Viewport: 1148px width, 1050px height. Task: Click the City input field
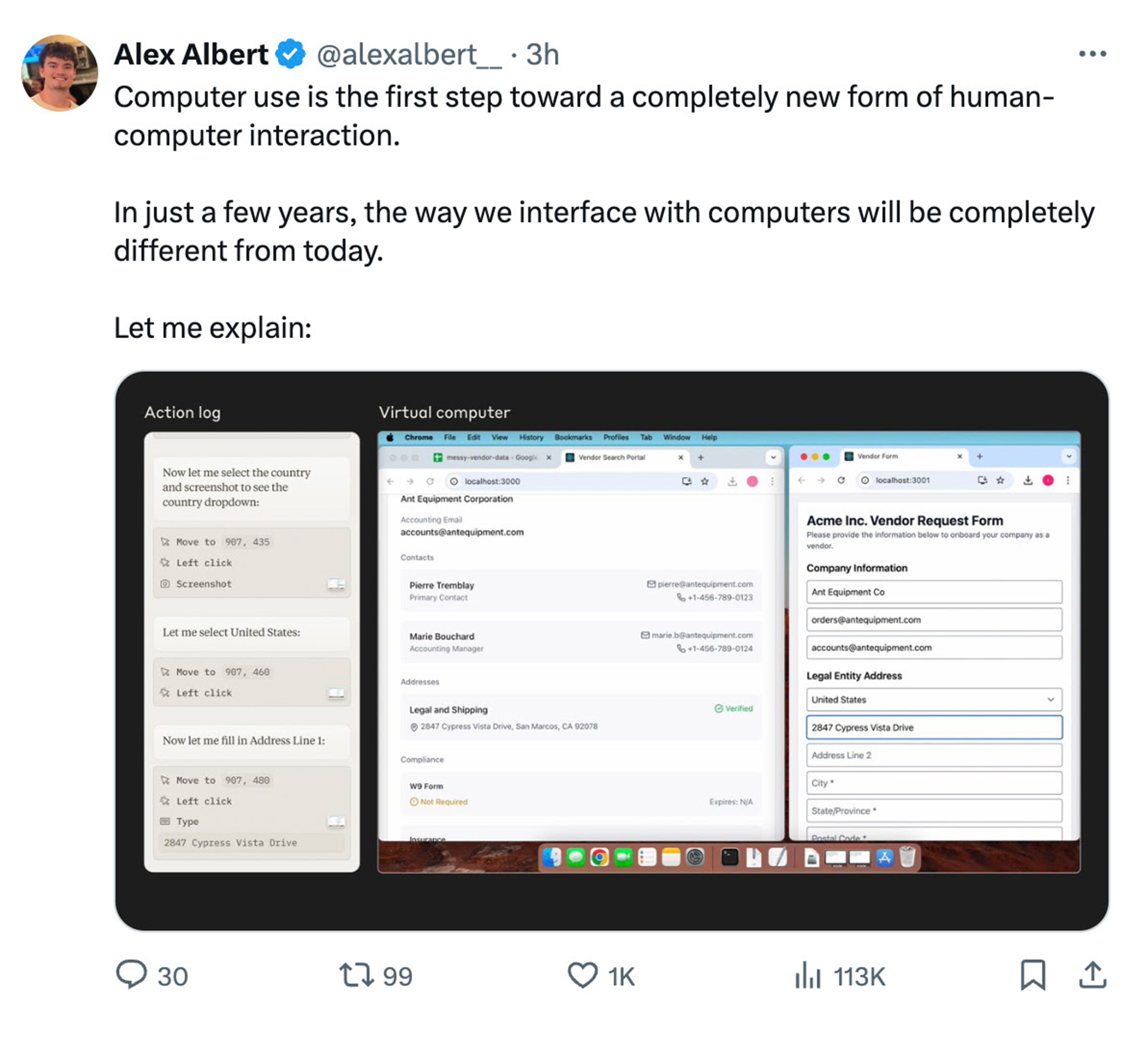pyautogui.click(x=933, y=783)
